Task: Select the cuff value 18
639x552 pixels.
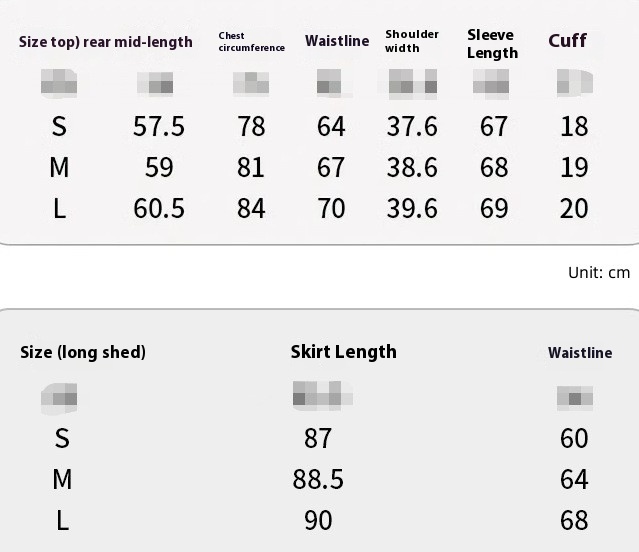Action: coord(574,126)
